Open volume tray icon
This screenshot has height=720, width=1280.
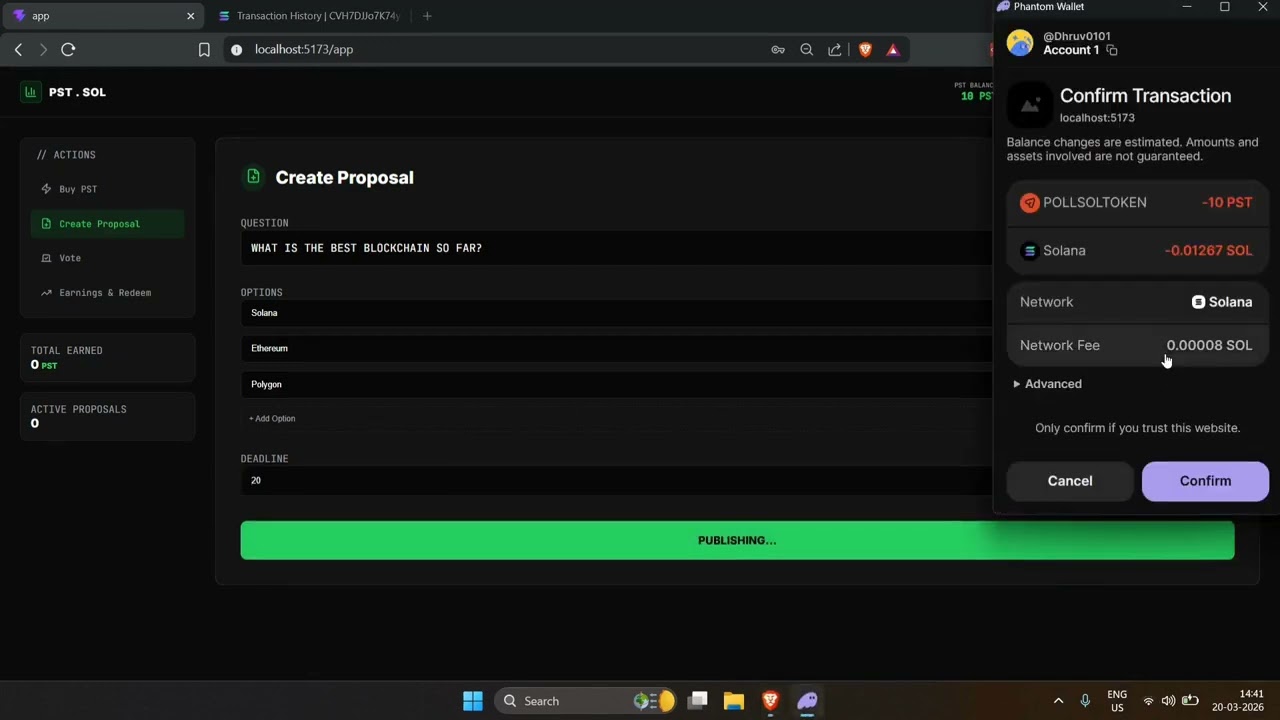tap(1168, 701)
